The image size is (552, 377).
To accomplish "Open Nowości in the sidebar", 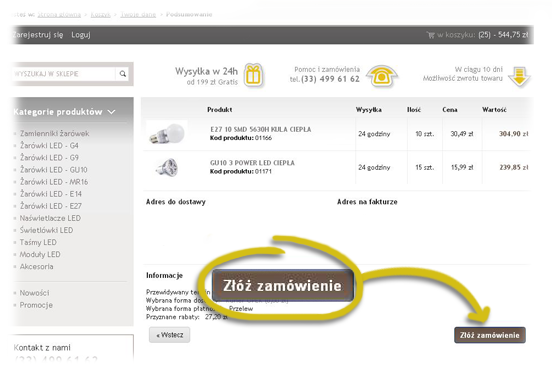I will (x=34, y=293).
